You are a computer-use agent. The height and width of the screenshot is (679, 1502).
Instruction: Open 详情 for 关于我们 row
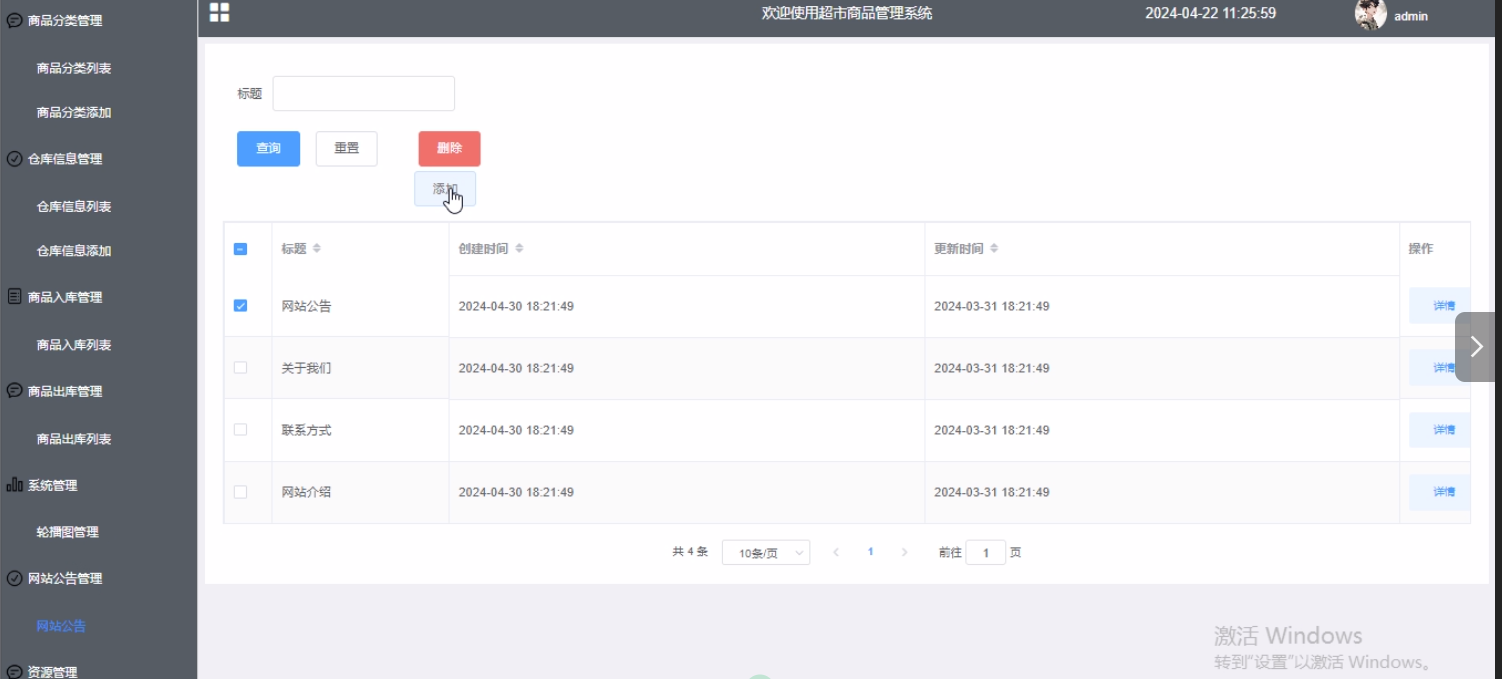click(x=1440, y=368)
